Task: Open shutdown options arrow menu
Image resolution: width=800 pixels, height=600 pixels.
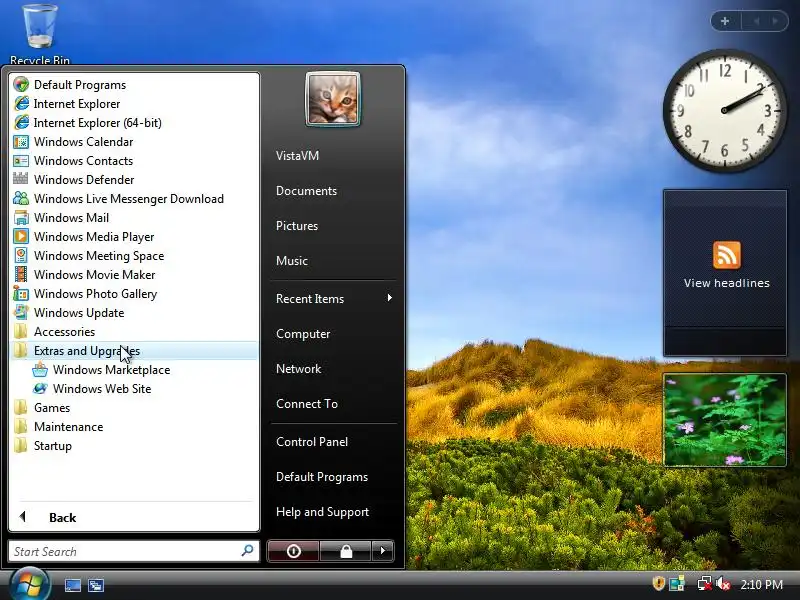Action: 383,551
